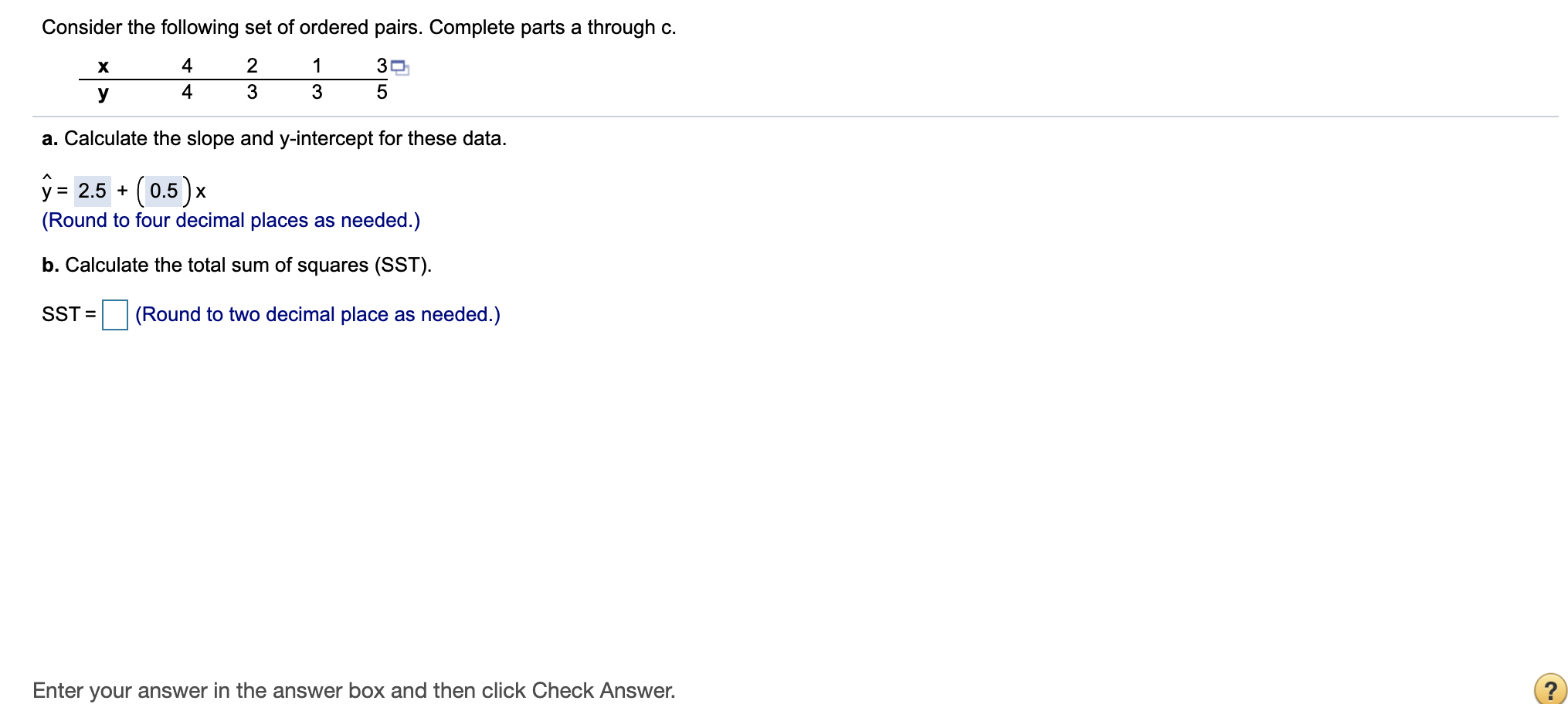Click the value 3 next to the data icon
The height and width of the screenshot is (704, 1568).
pyautogui.click(x=381, y=66)
